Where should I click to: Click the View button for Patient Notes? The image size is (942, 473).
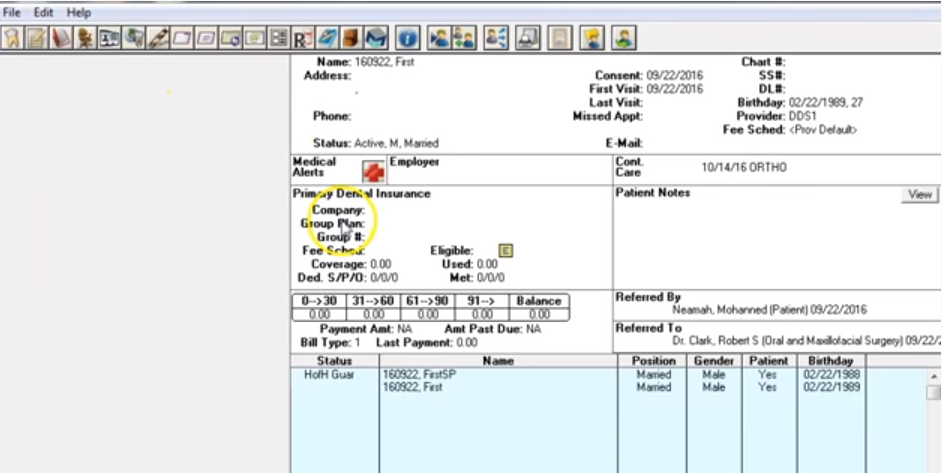pos(920,194)
